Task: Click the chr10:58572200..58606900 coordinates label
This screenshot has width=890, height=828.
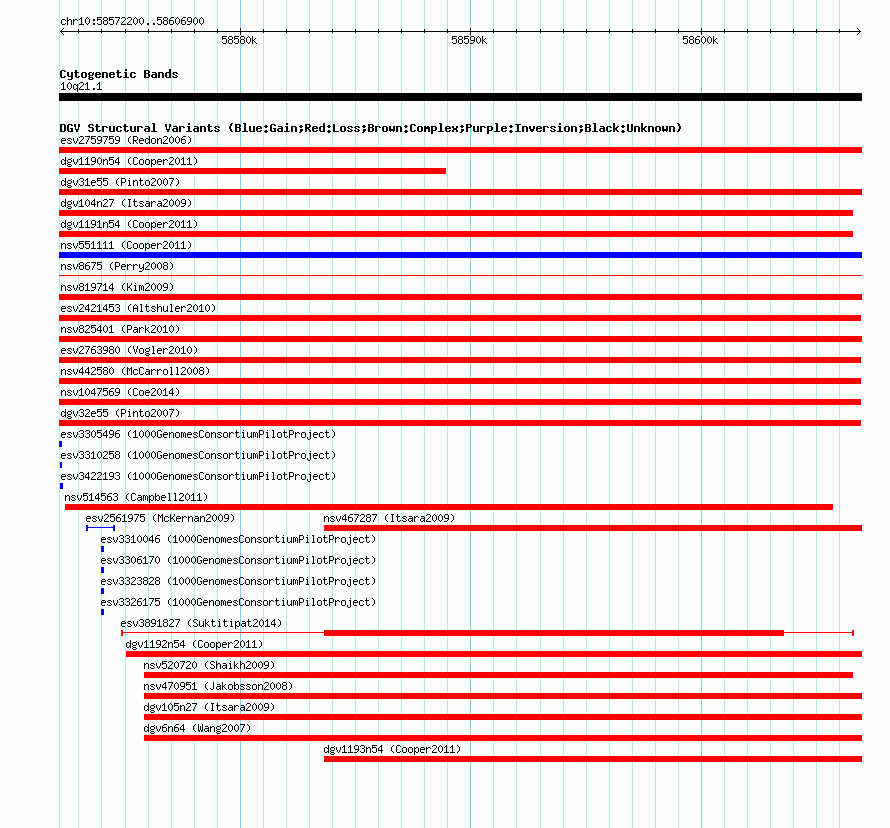Action: pyautogui.click(x=132, y=21)
